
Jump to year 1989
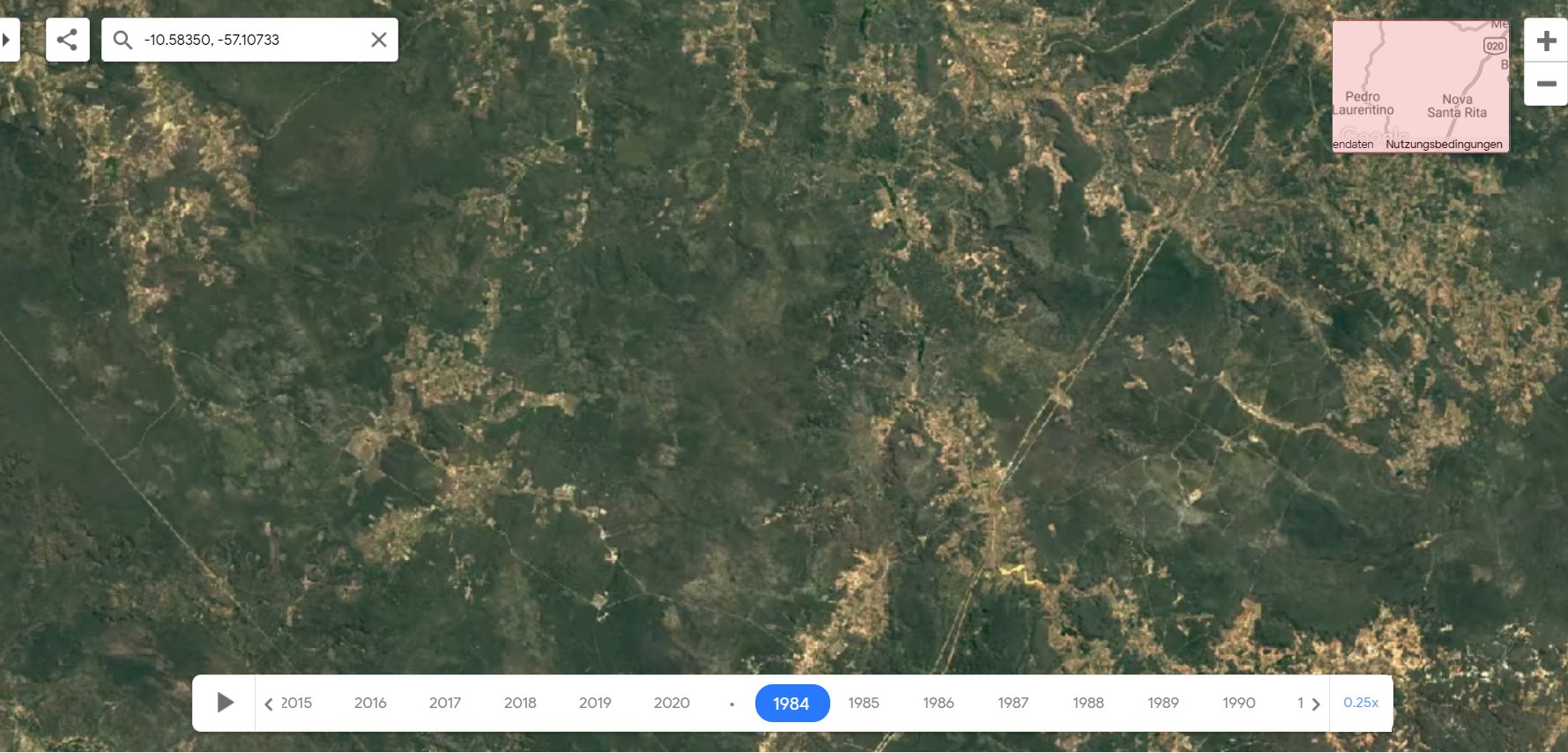[x=1163, y=703]
